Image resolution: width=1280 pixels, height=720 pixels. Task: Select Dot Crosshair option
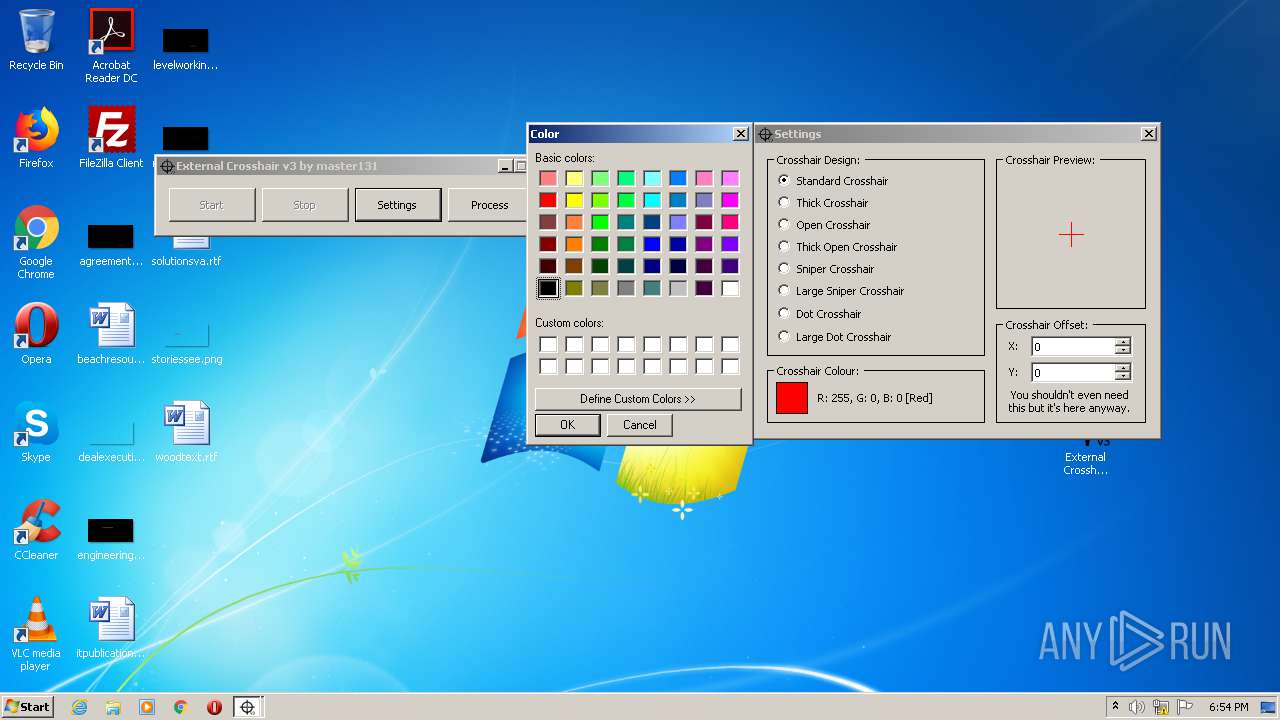pyautogui.click(x=820, y=314)
